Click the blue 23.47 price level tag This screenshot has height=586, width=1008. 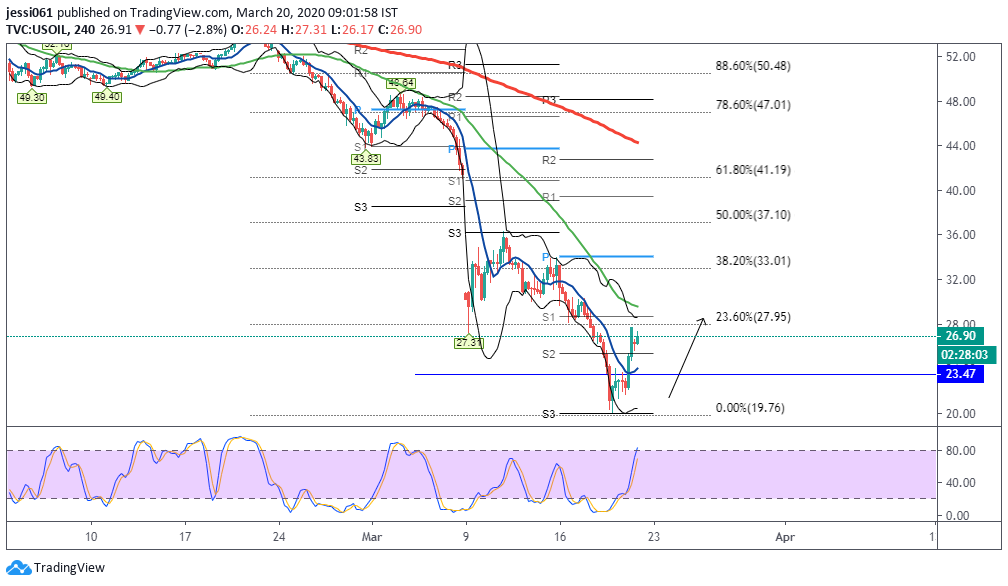[960, 374]
